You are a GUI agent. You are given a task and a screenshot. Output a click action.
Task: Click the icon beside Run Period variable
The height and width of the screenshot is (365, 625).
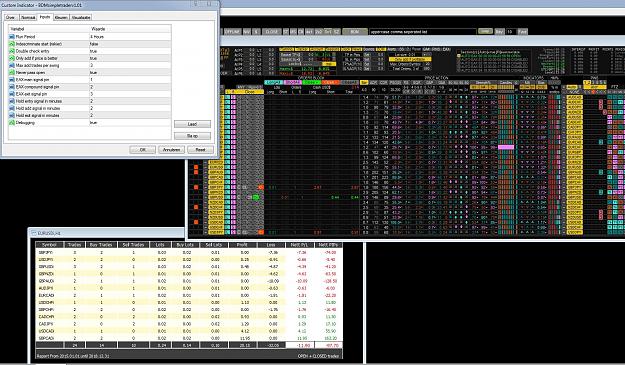[12, 37]
